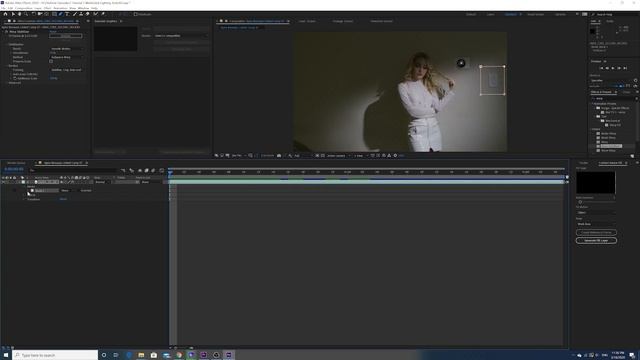Click the snapshot camera icon below viewer

[x=279, y=156]
